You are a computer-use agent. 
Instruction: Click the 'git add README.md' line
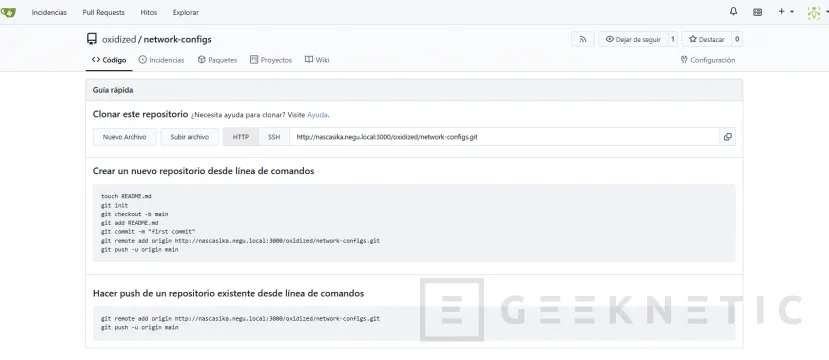click(x=130, y=223)
